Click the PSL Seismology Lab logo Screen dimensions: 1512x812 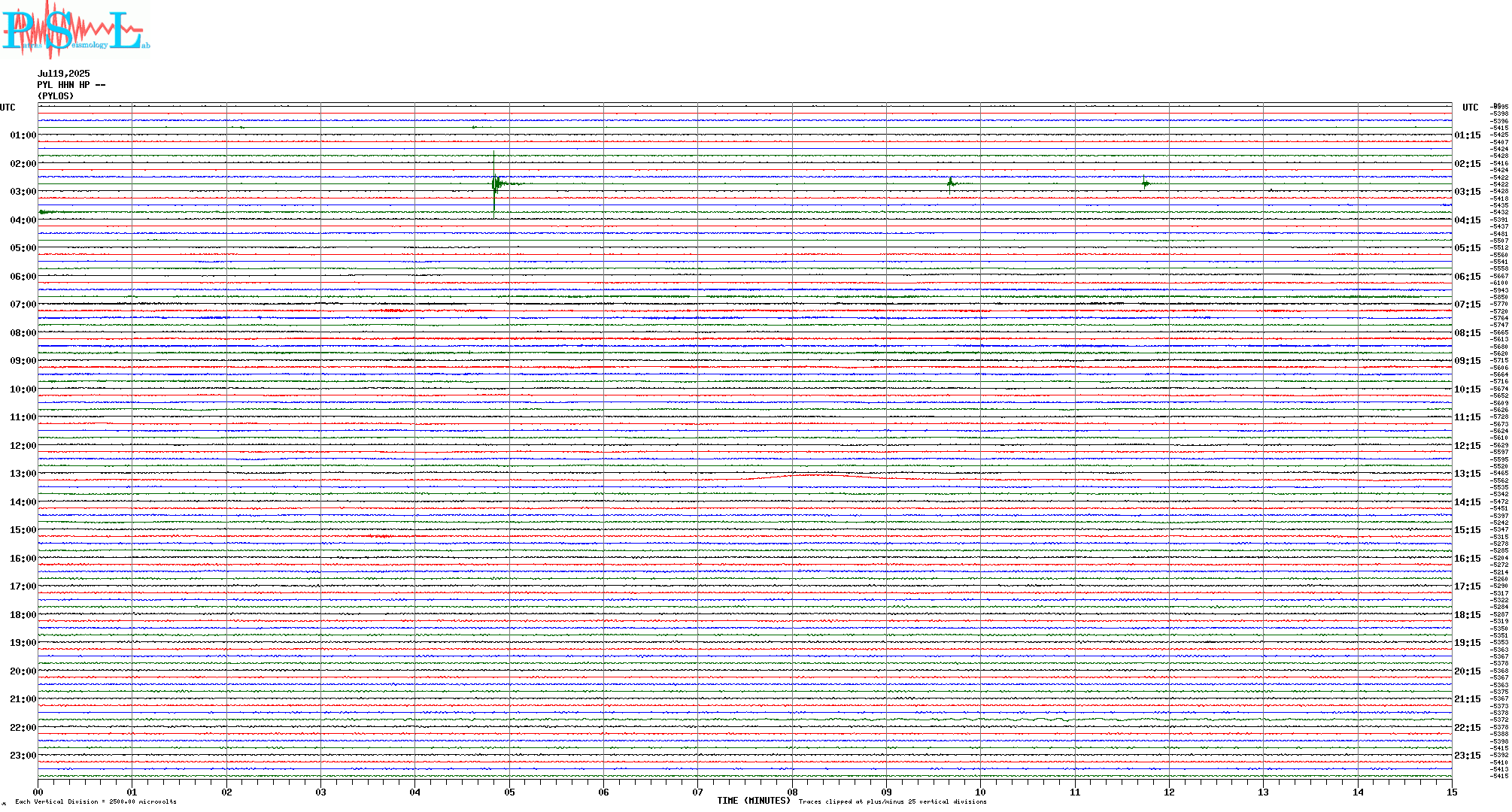[x=75, y=29]
